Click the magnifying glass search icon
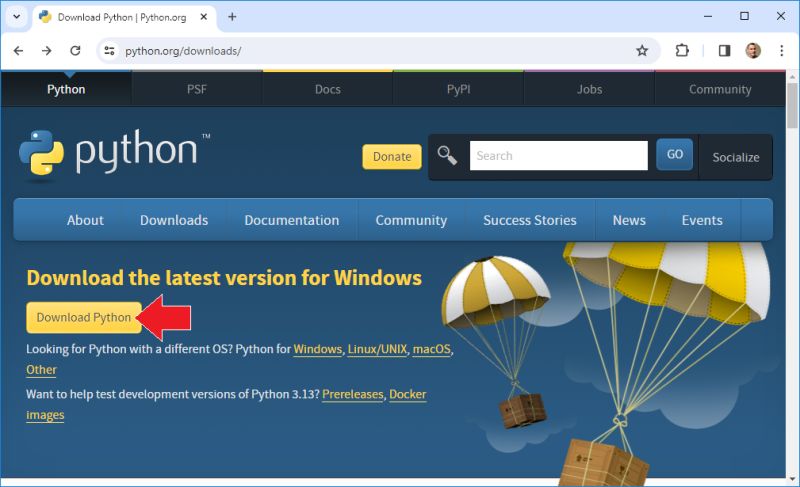 (x=447, y=155)
